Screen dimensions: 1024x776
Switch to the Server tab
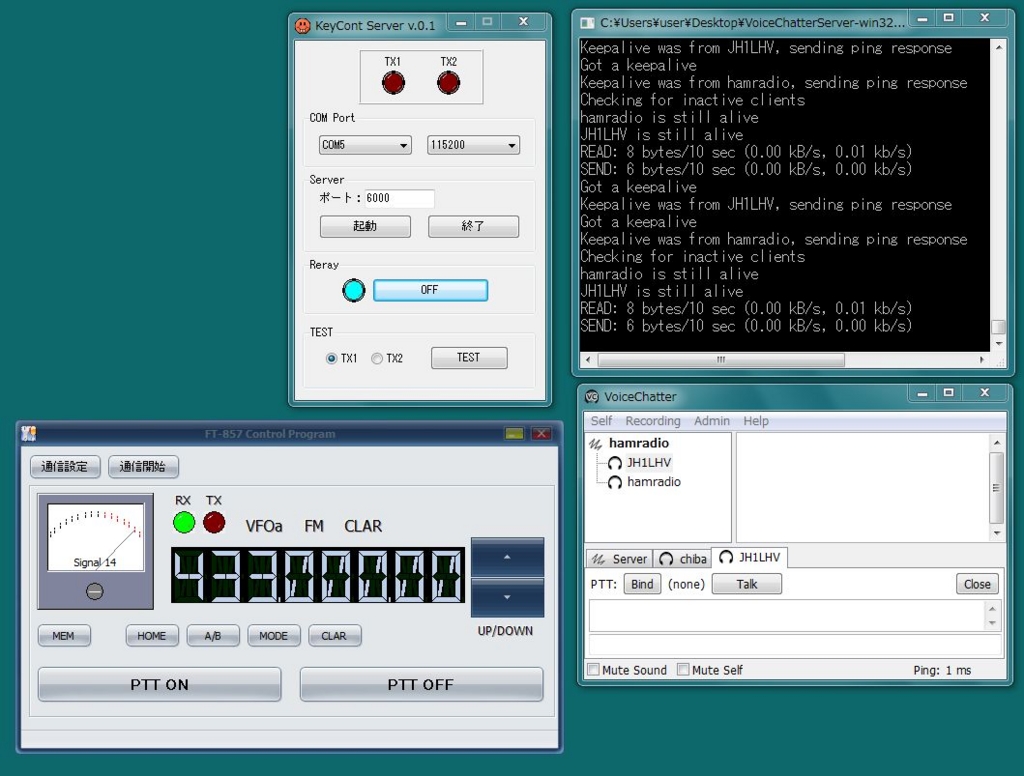pyautogui.click(x=618, y=559)
